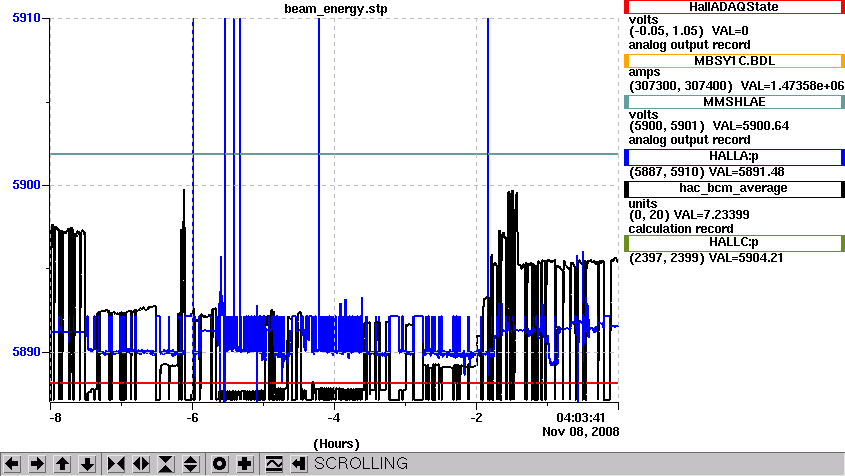Viewport: 845px width, 476px height.
Task: Select the MBSY1C.BDL legend label
Action: coord(734,61)
